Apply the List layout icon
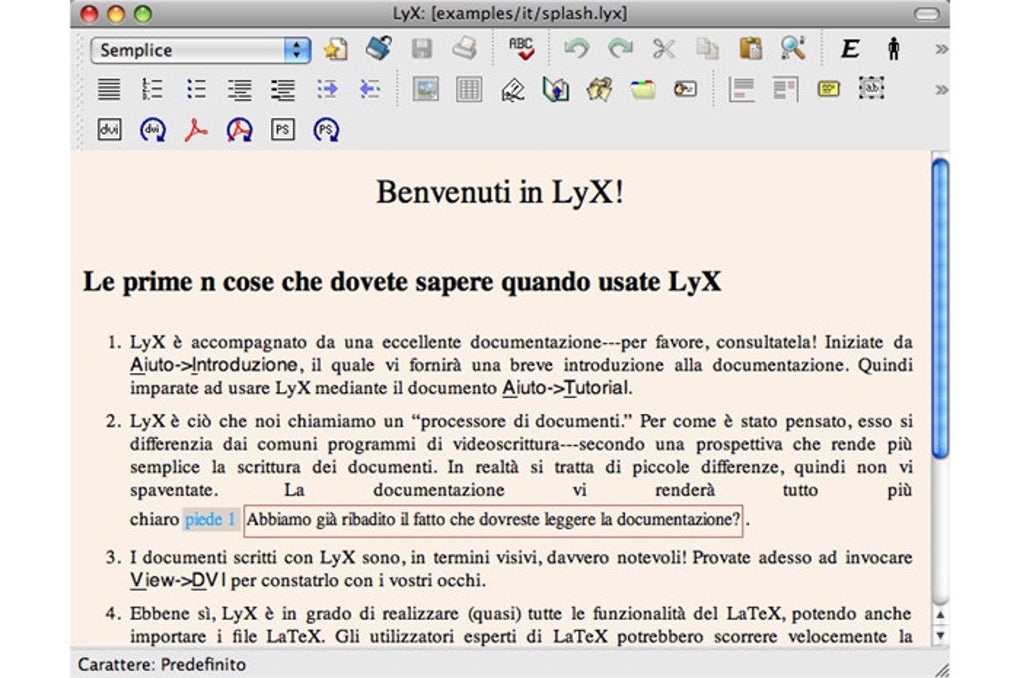This screenshot has height=678, width=1020. 239,89
